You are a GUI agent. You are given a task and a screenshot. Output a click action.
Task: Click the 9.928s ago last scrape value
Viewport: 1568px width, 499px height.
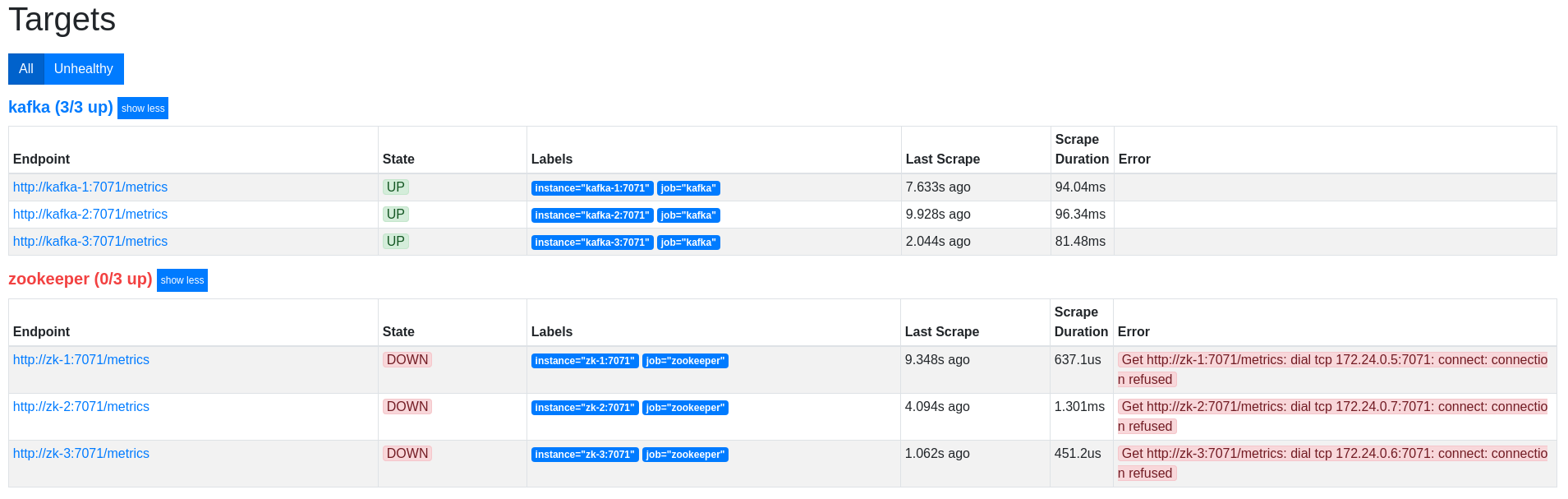938,215
